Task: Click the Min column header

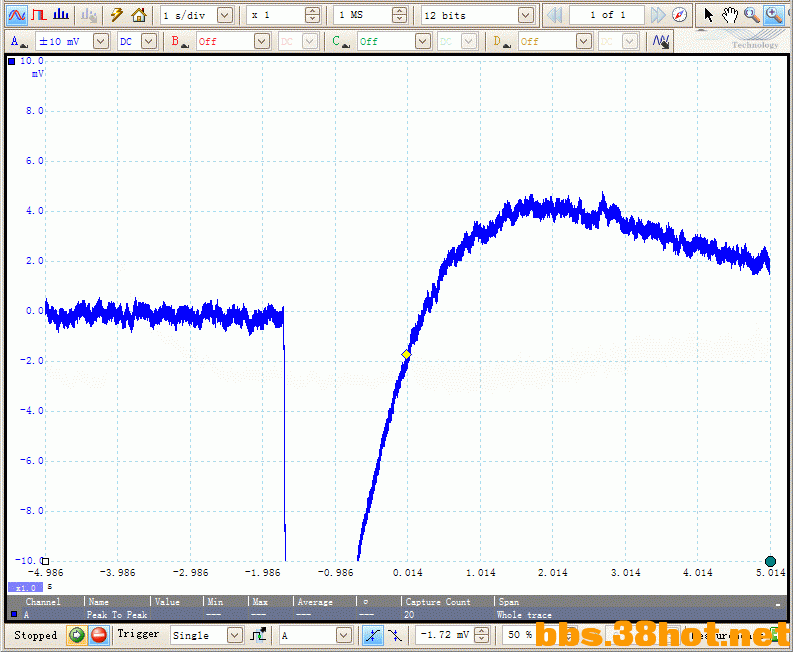Action: coord(215,602)
